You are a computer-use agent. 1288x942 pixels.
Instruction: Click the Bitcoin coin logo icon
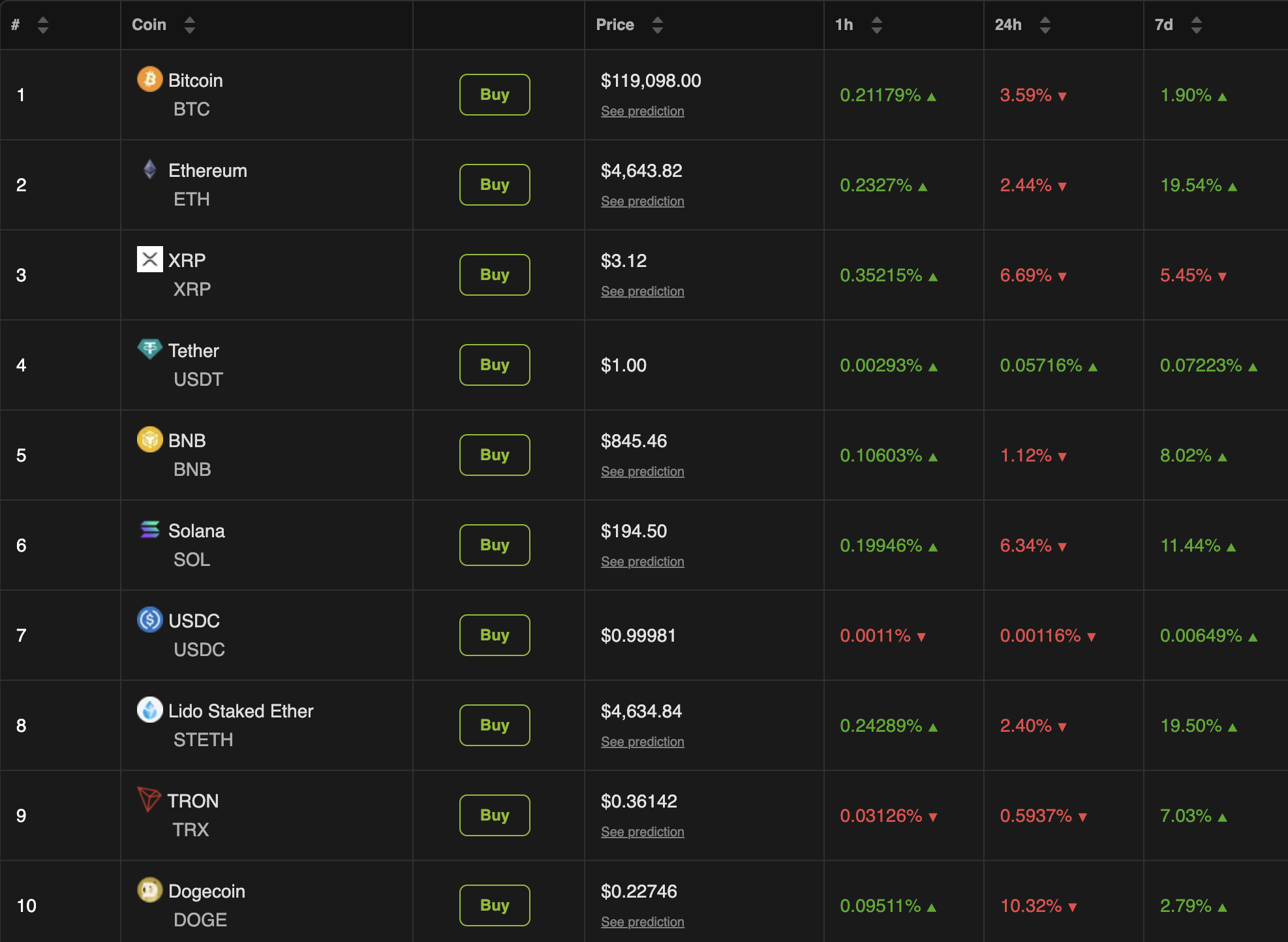pyautogui.click(x=149, y=80)
